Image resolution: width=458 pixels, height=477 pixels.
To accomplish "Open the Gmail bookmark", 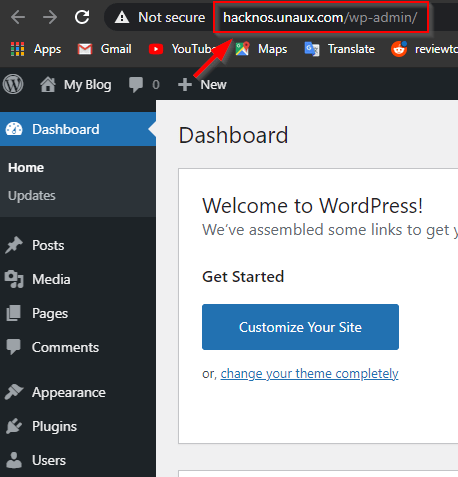I will click(x=104, y=49).
